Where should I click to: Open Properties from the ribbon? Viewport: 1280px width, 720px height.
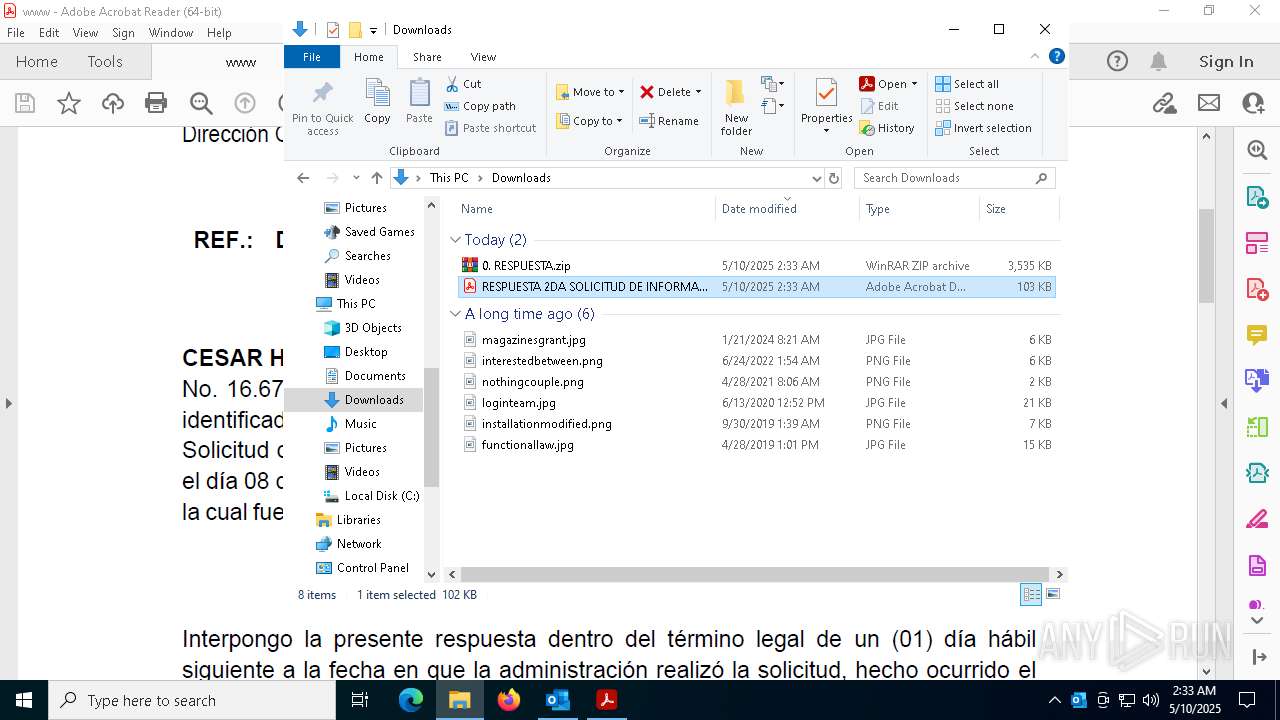(x=826, y=107)
